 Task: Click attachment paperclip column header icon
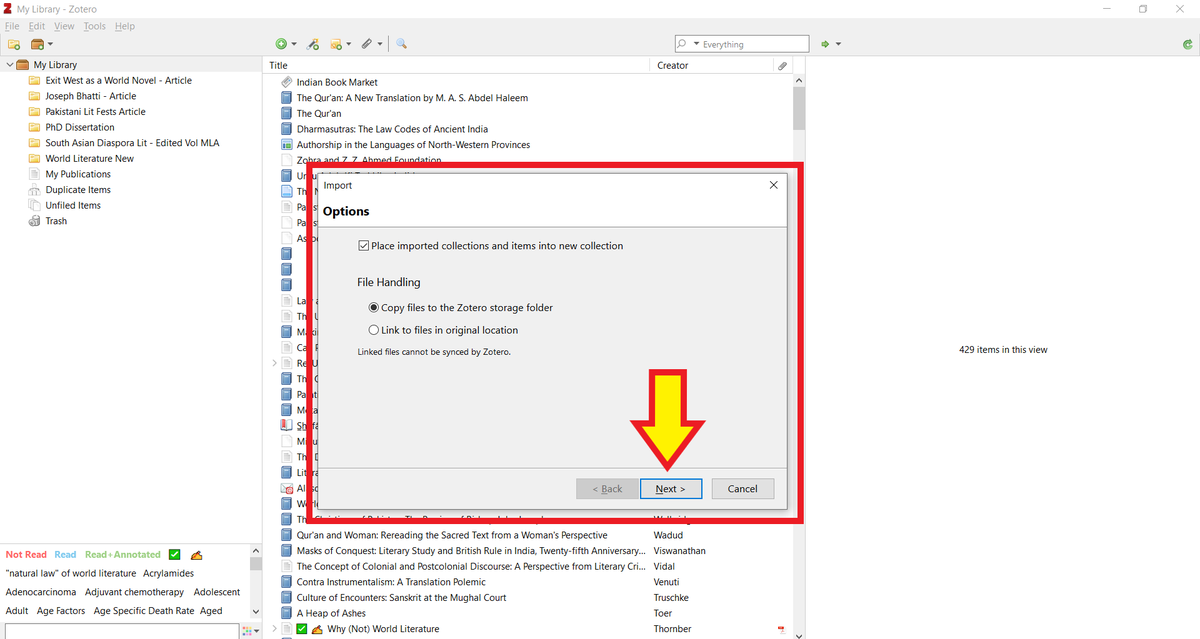point(782,65)
